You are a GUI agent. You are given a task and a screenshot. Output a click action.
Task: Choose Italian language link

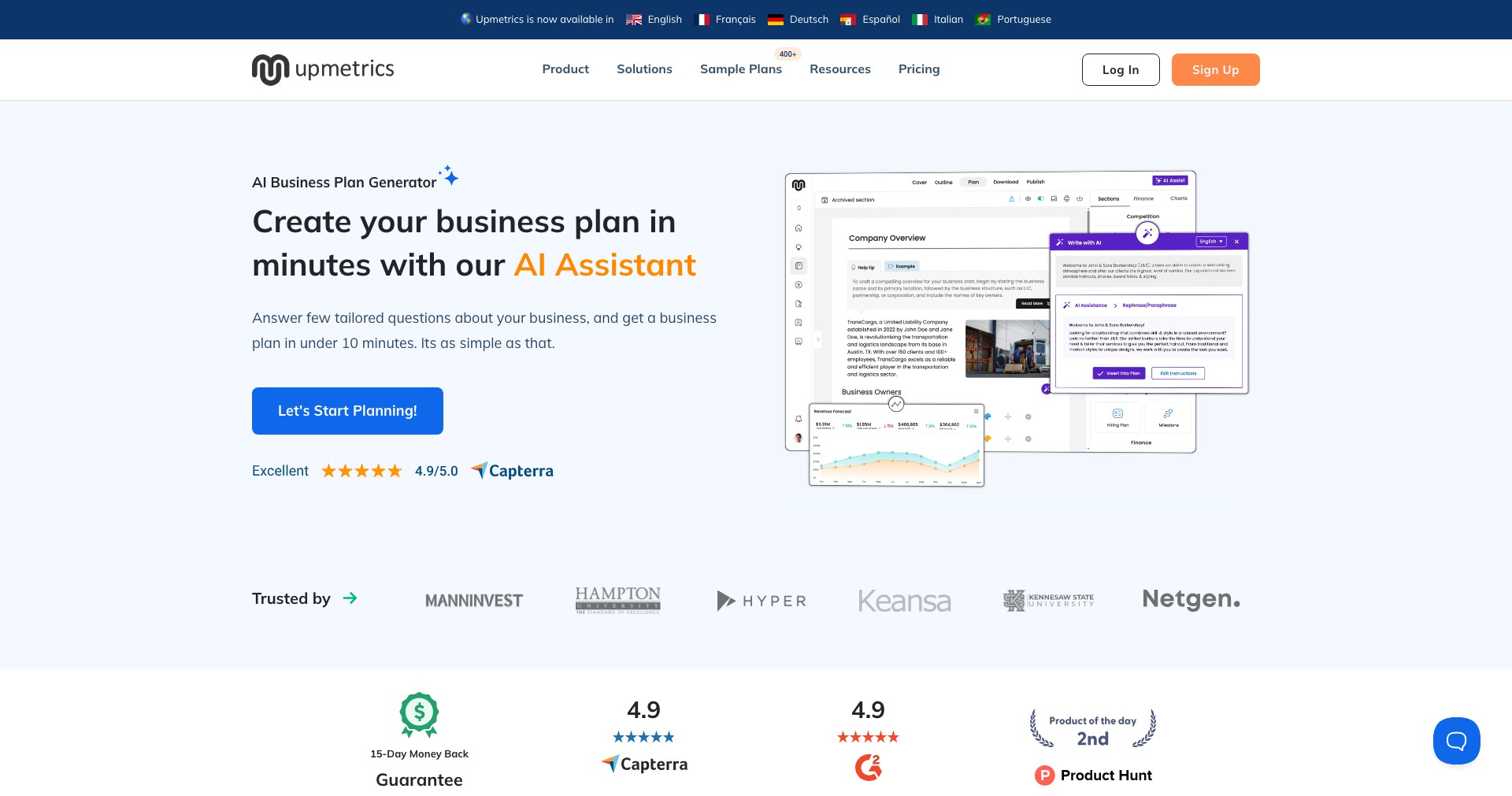coord(948,20)
